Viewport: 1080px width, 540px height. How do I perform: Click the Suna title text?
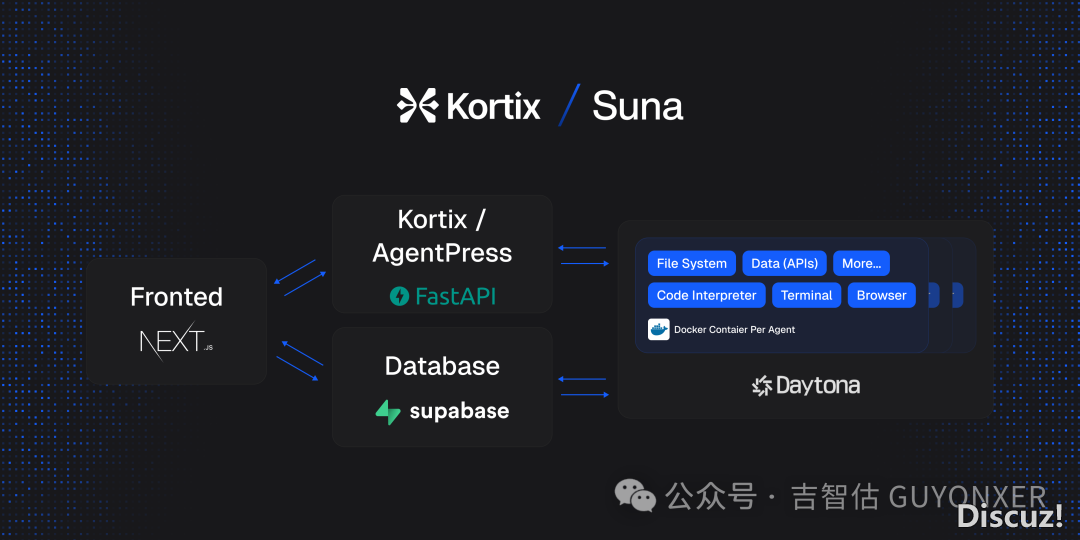[x=637, y=107]
